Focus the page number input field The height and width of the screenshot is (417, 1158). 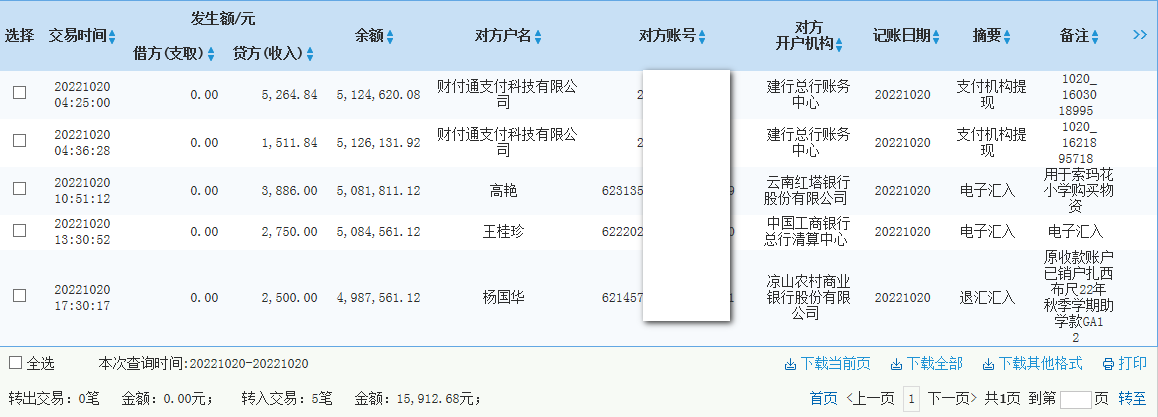pos(1075,400)
